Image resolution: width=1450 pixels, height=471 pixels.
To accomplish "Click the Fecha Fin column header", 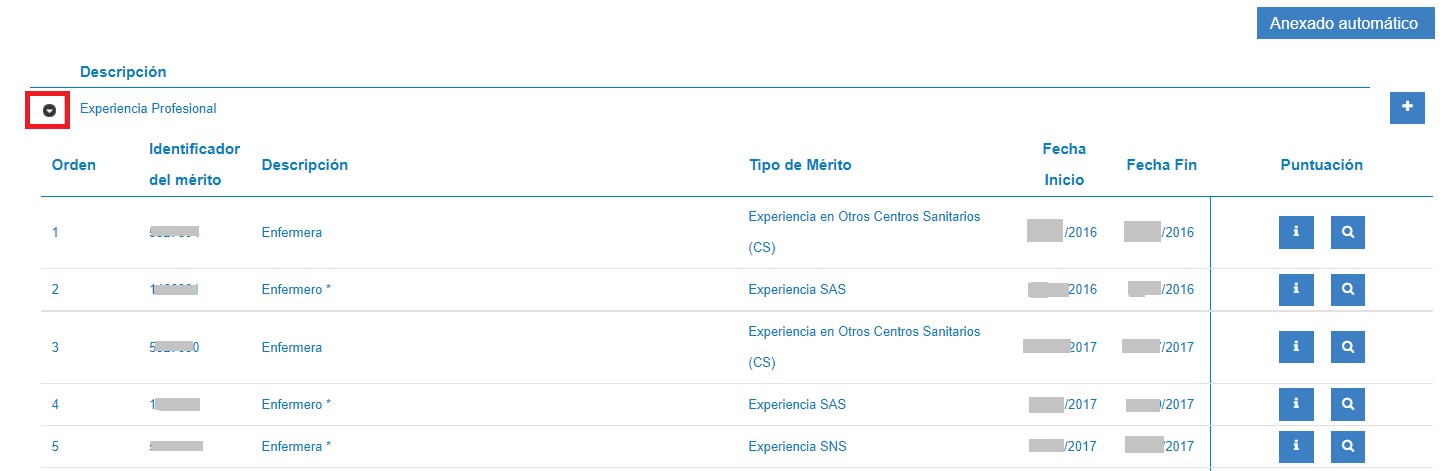I will [x=1161, y=165].
